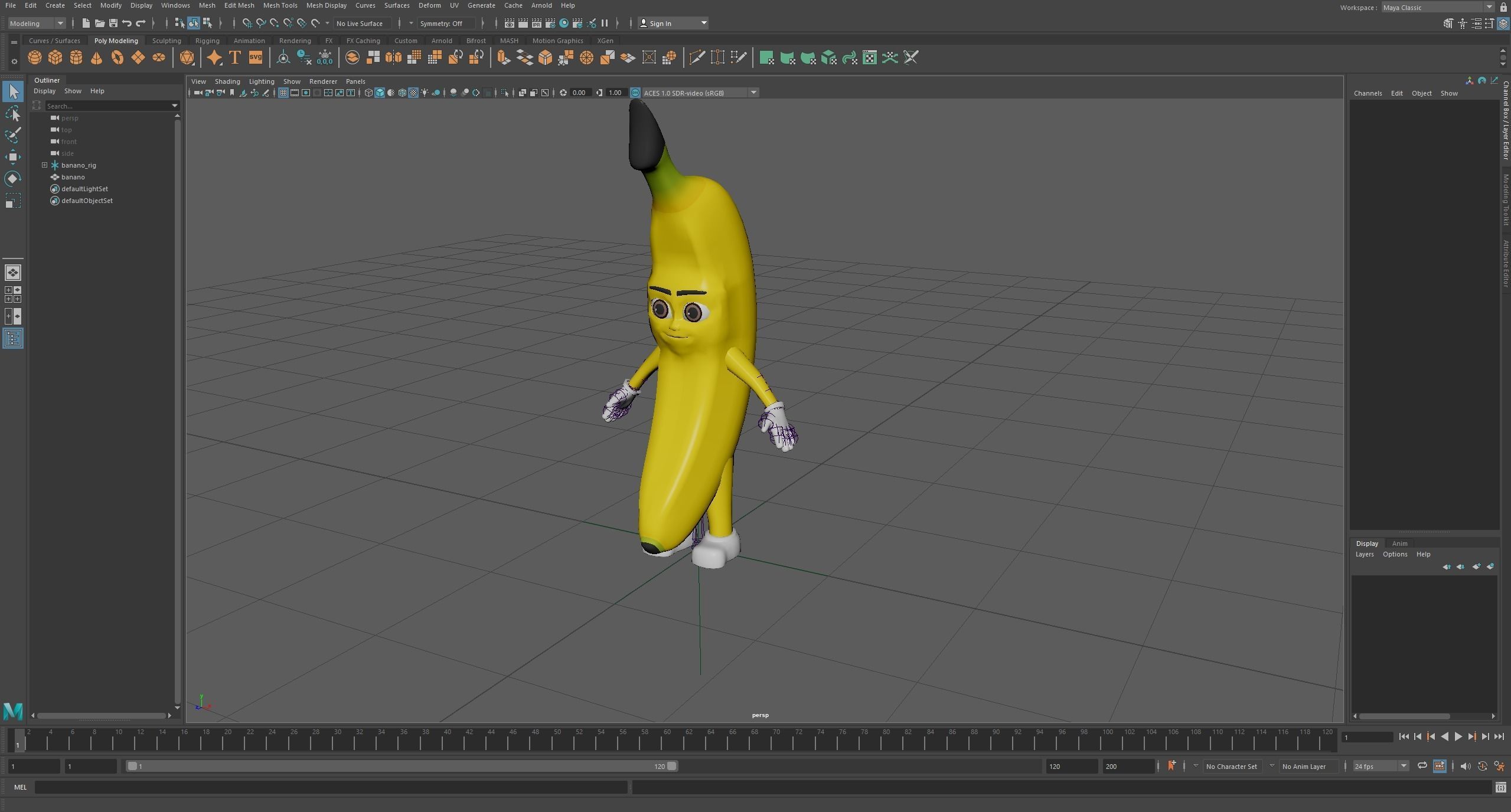The image size is (1511, 812).
Task: Open the No Anim Layer dropdown arrow
Action: [x=1272, y=766]
